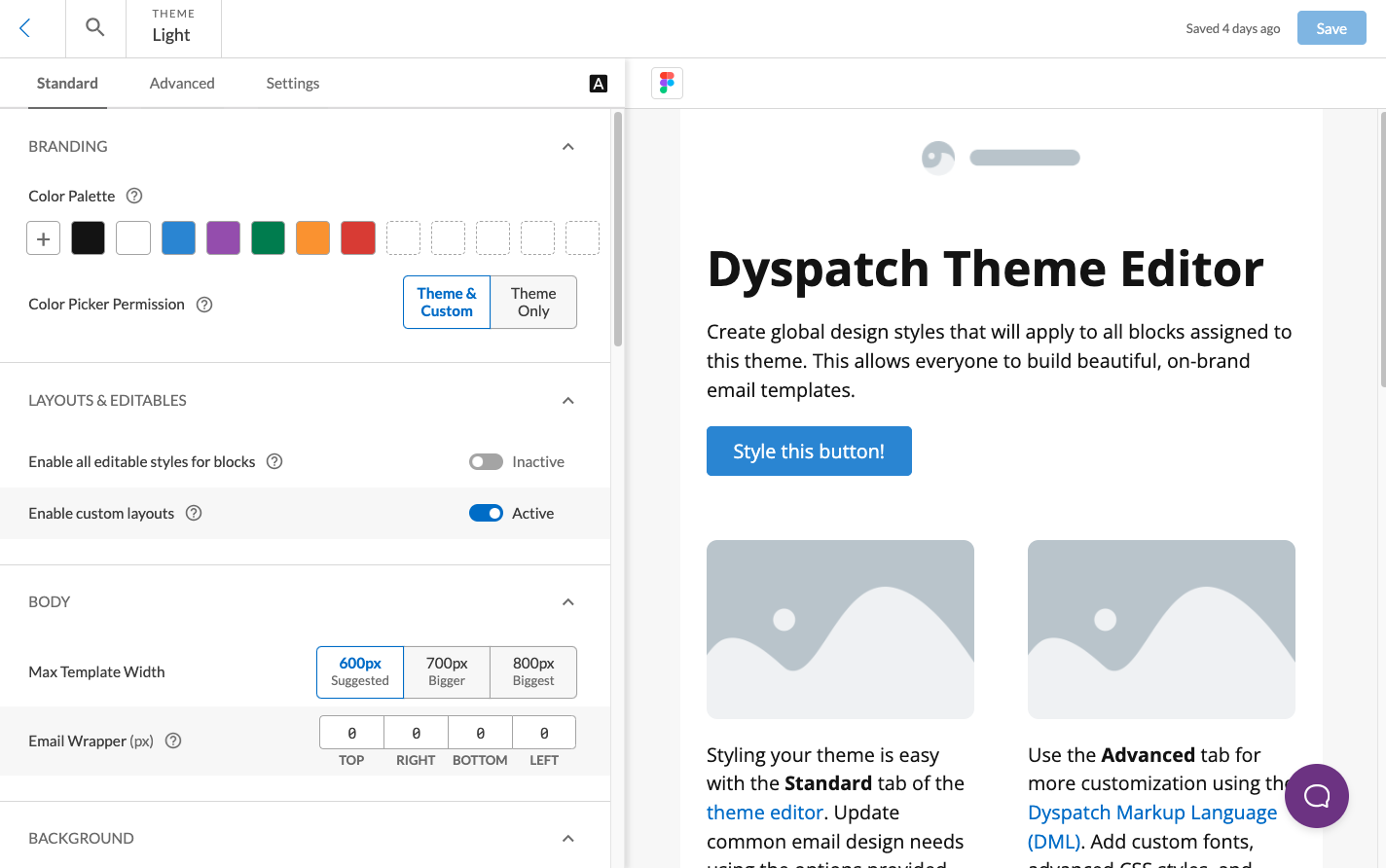Click the Email Wrapper BOTTOM input
The width and height of the screenshot is (1386, 868).
coord(480,733)
